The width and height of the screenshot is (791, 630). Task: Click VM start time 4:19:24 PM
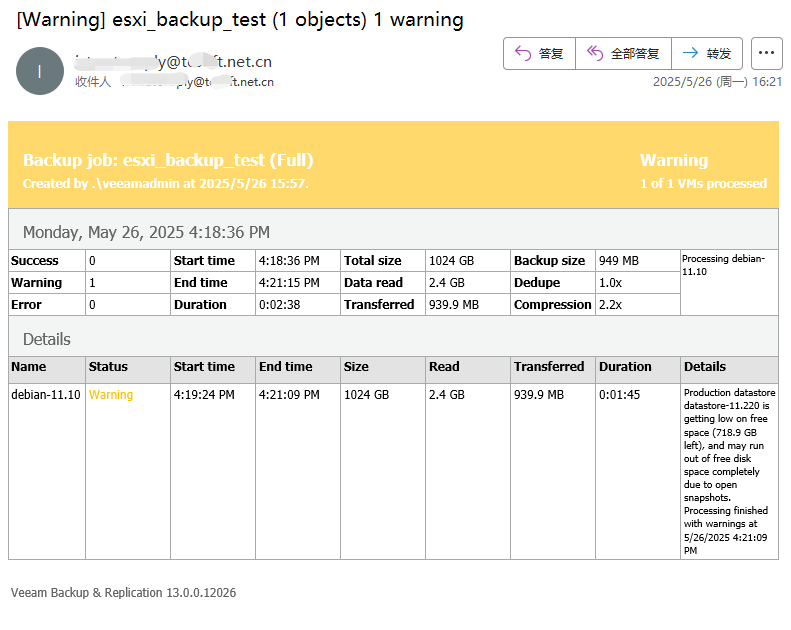[204, 394]
